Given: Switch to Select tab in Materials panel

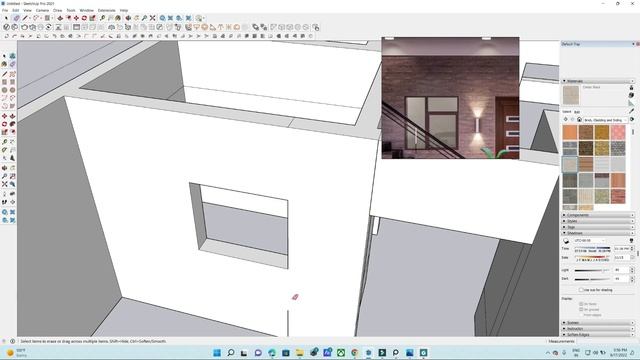Looking at the screenshot, I should (567, 112).
